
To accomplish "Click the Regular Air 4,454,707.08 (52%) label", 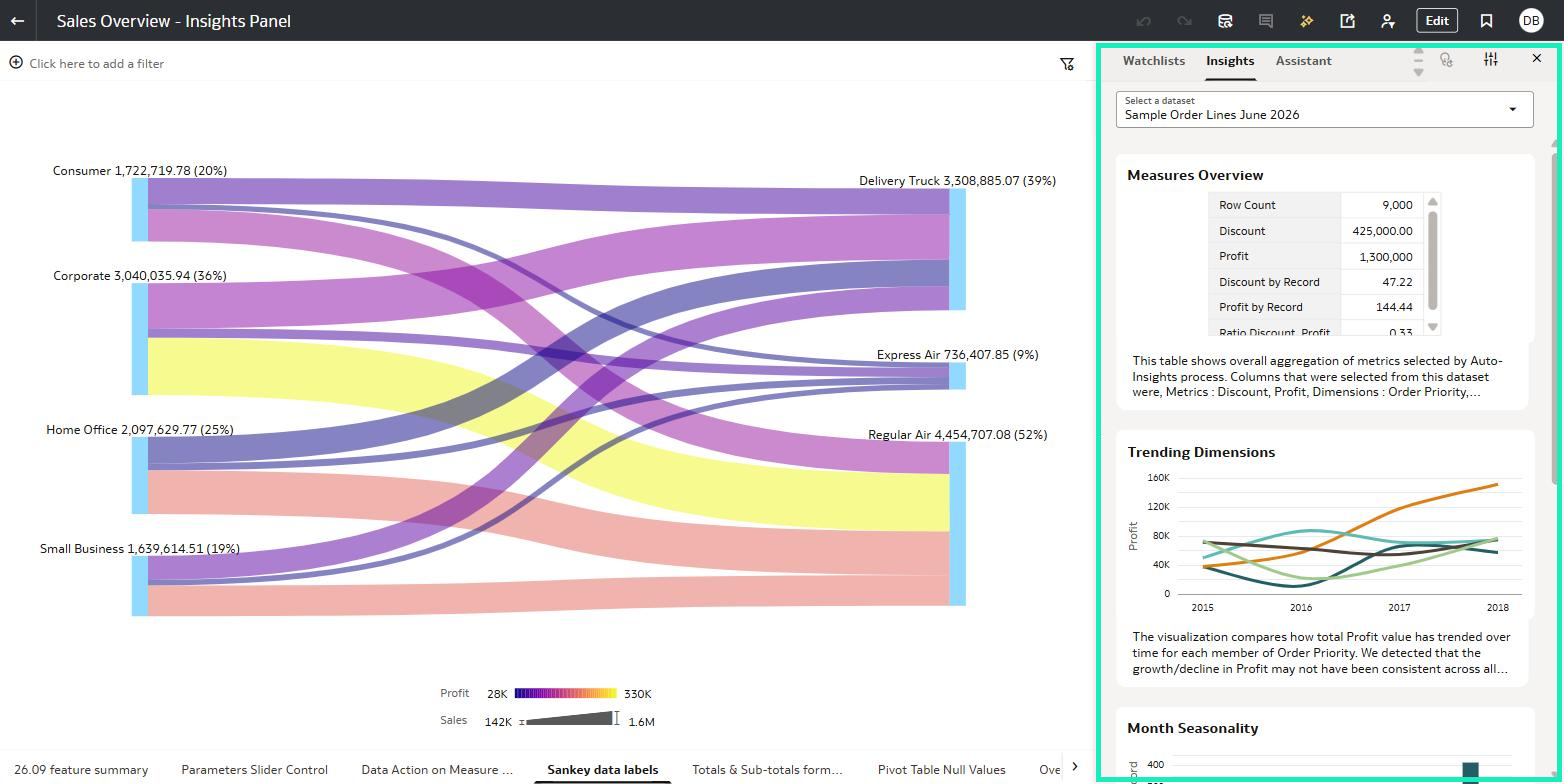I will (x=957, y=434).
